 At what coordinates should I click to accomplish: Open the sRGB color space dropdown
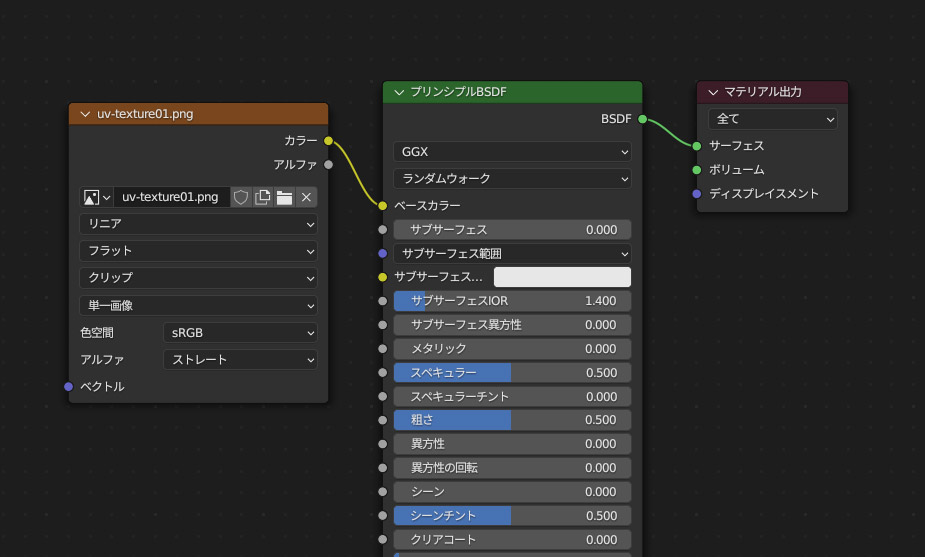point(240,332)
